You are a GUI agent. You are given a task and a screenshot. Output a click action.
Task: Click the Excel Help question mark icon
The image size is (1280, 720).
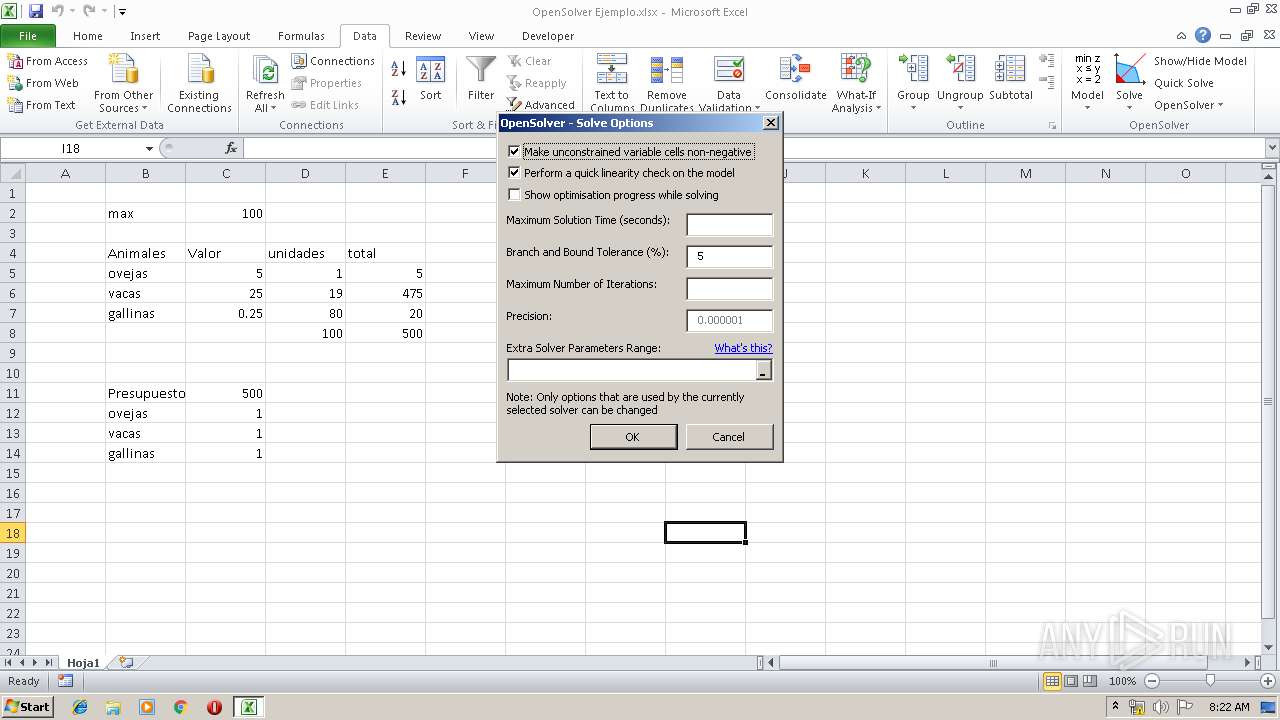1202,35
